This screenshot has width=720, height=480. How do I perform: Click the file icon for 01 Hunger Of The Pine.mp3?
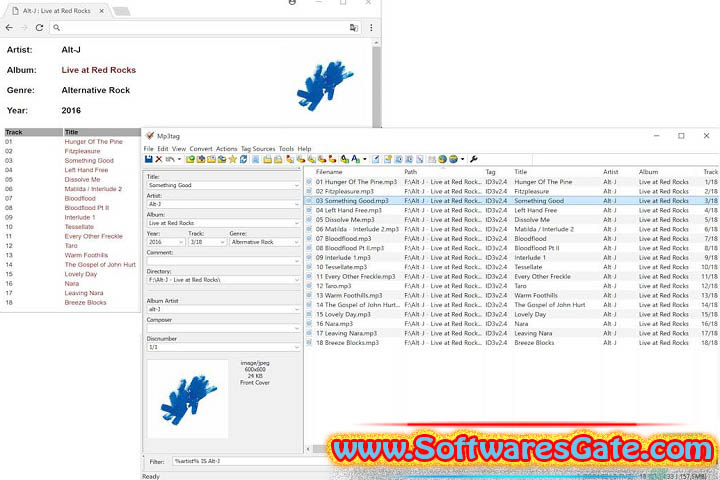(309, 182)
